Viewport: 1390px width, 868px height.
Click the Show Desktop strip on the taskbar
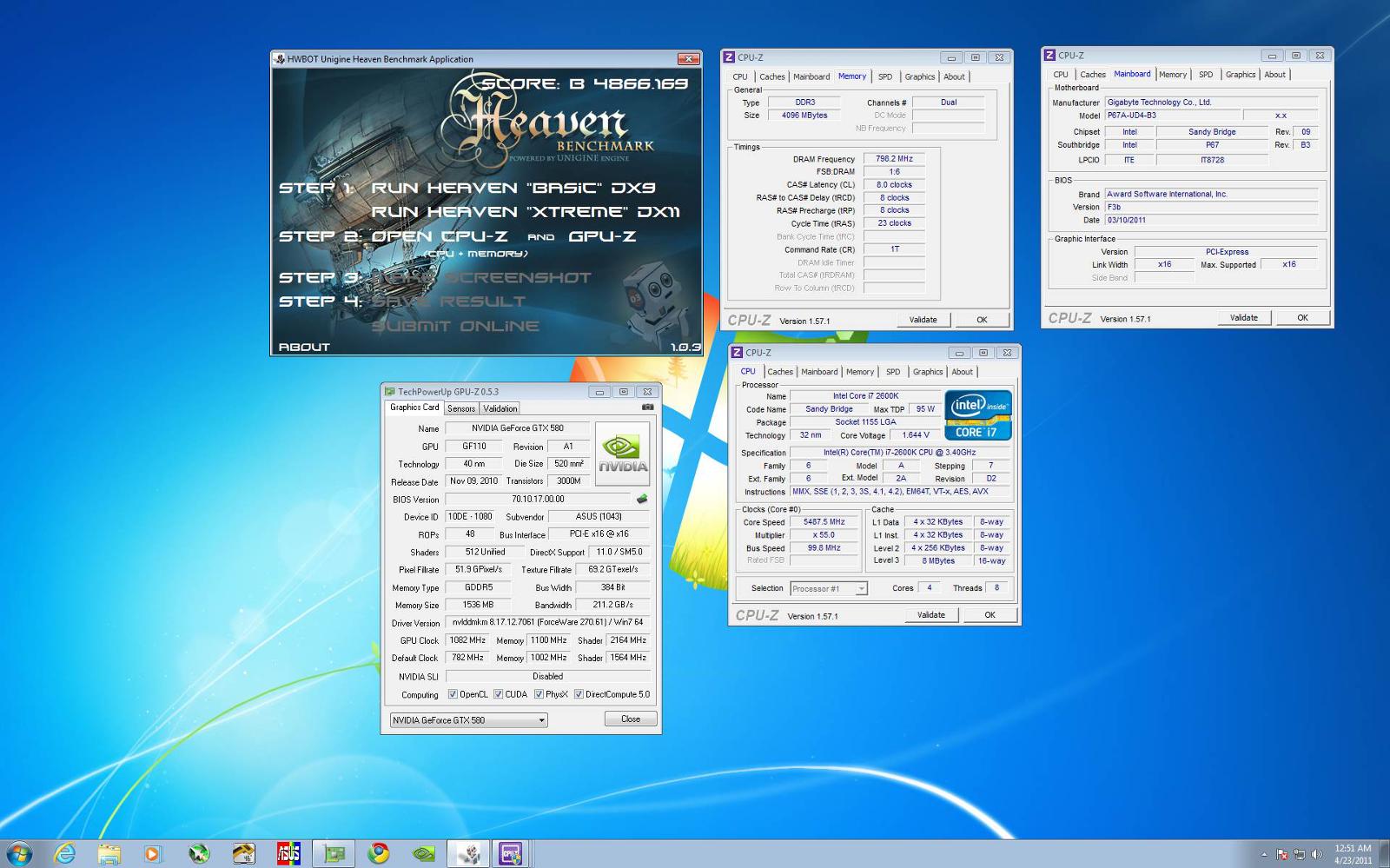(1385, 854)
